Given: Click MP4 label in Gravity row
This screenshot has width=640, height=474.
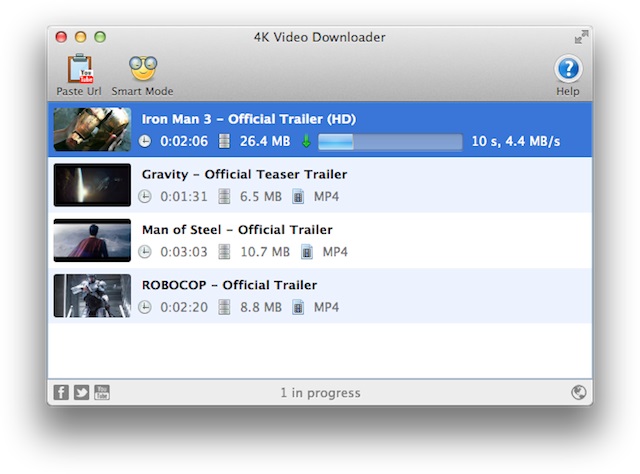Looking at the screenshot, I should coord(326,196).
